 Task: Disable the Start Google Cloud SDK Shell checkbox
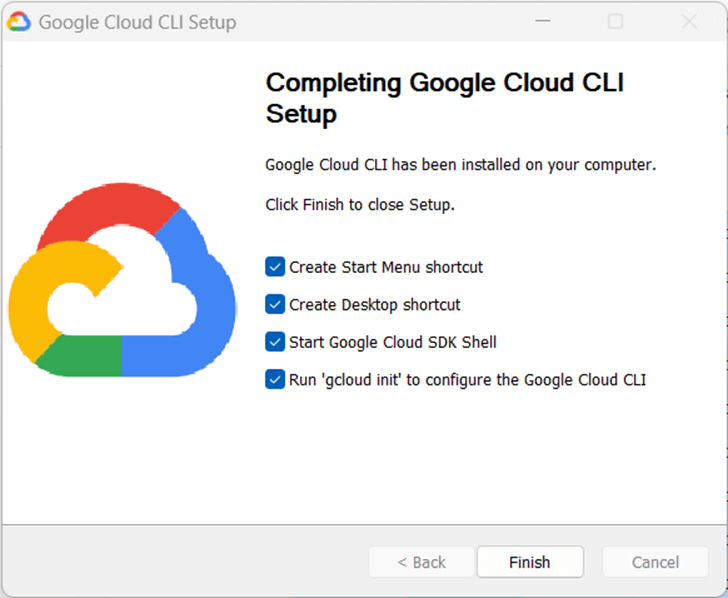click(x=275, y=342)
